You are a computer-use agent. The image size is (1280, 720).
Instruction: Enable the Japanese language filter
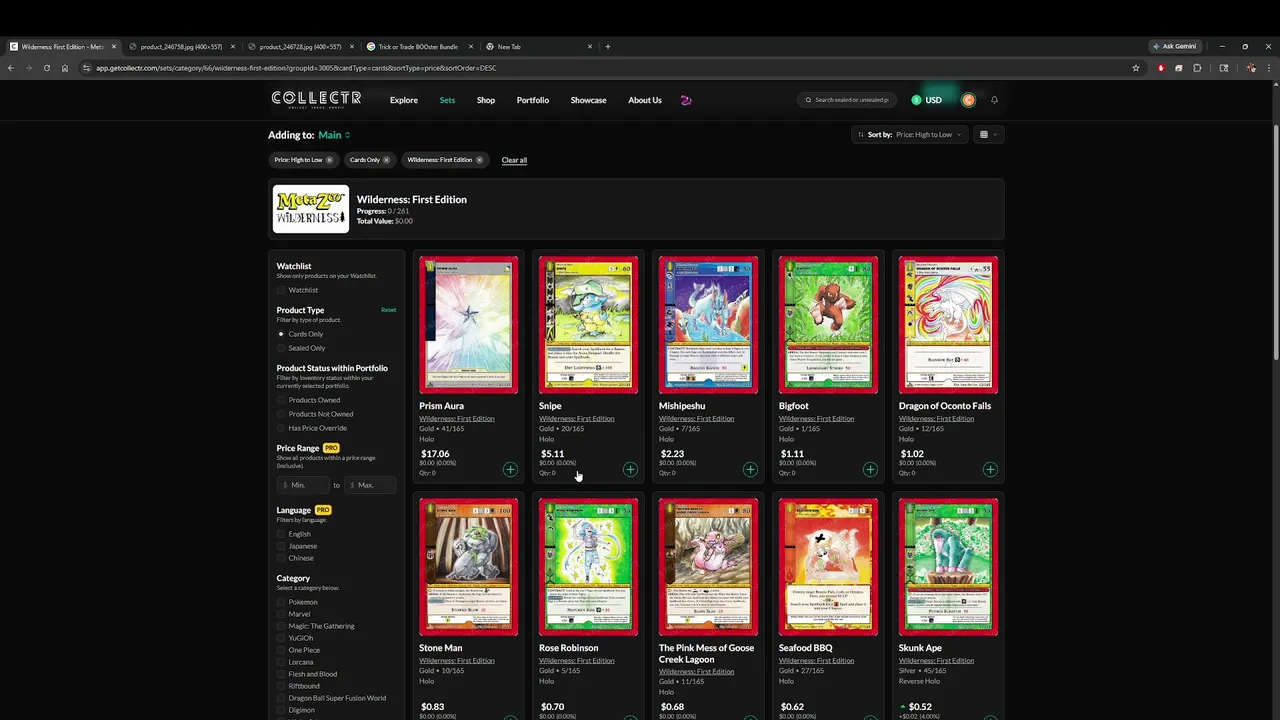coord(281,546)
